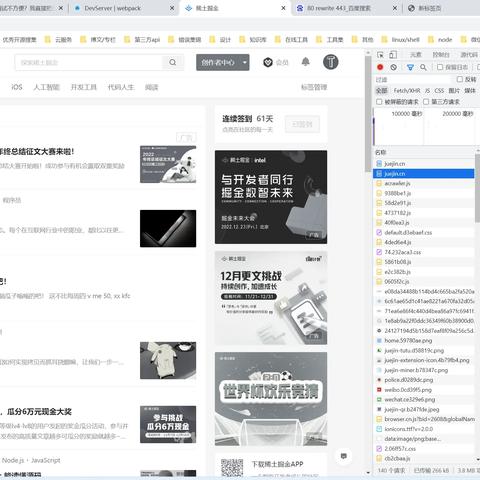This screenshot has width=480, height=480.
Task: Open the feedback chat icon at the page's bottom right
Action: [x=344, y=456]
